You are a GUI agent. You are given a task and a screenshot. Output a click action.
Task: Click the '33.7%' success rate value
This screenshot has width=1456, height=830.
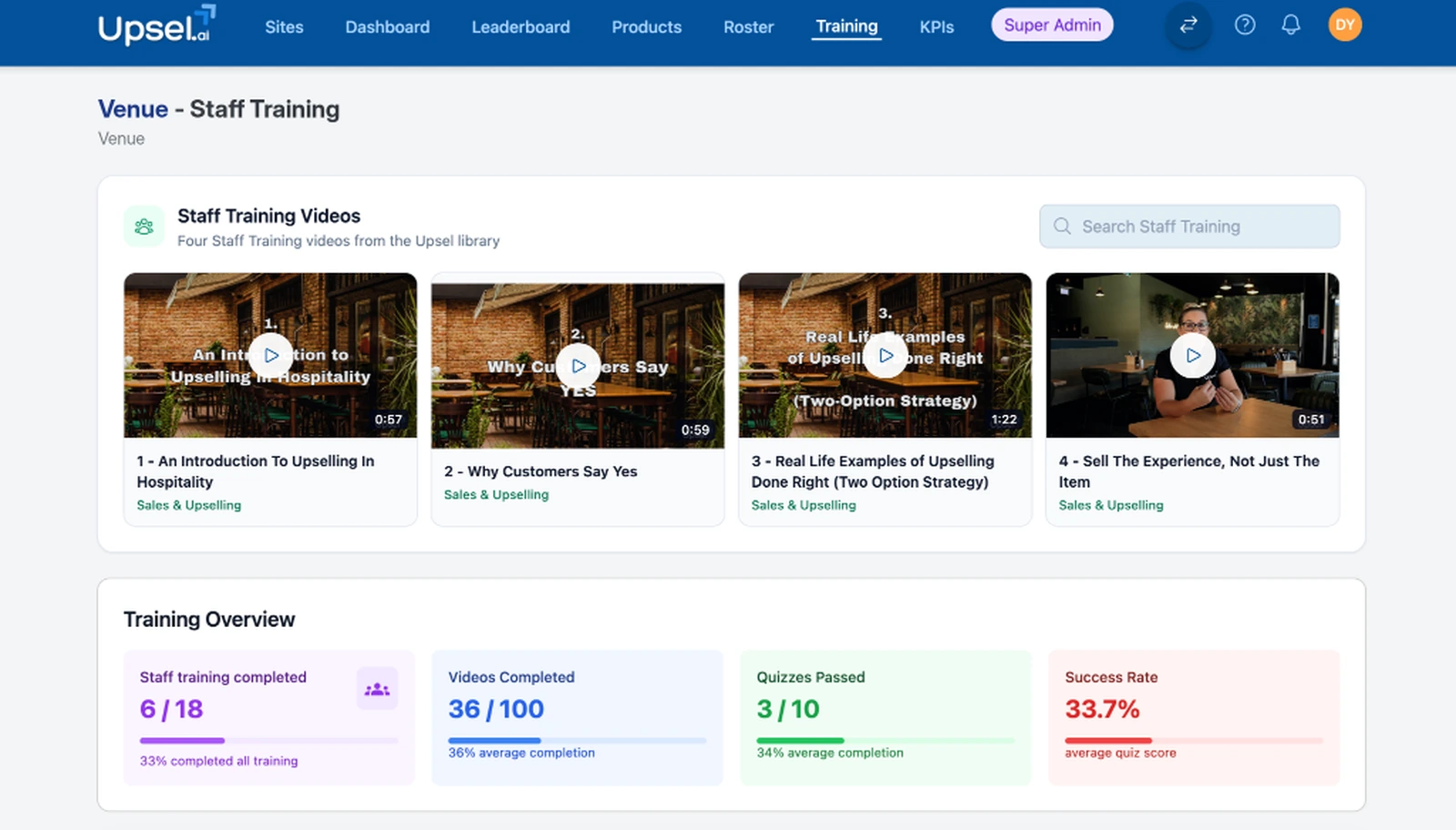[x=1102, y=709]
